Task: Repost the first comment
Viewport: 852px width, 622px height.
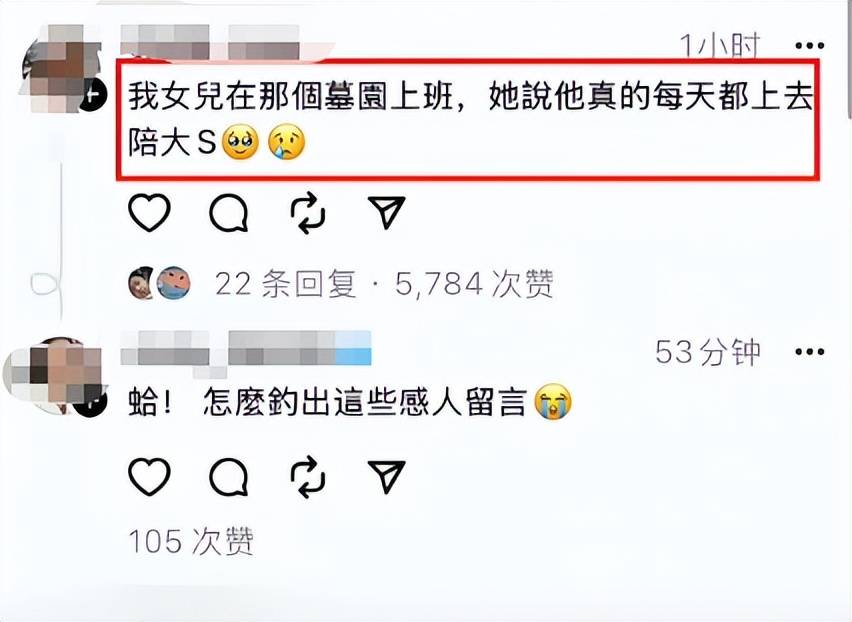Action: click(x=308, y=212)
